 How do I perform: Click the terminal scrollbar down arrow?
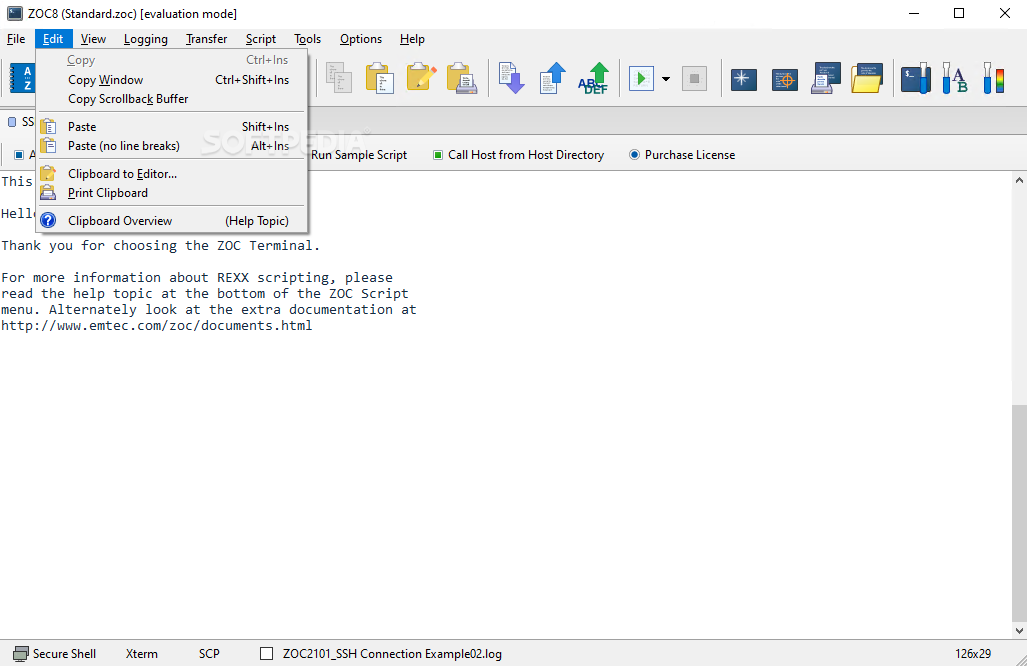1019,631
